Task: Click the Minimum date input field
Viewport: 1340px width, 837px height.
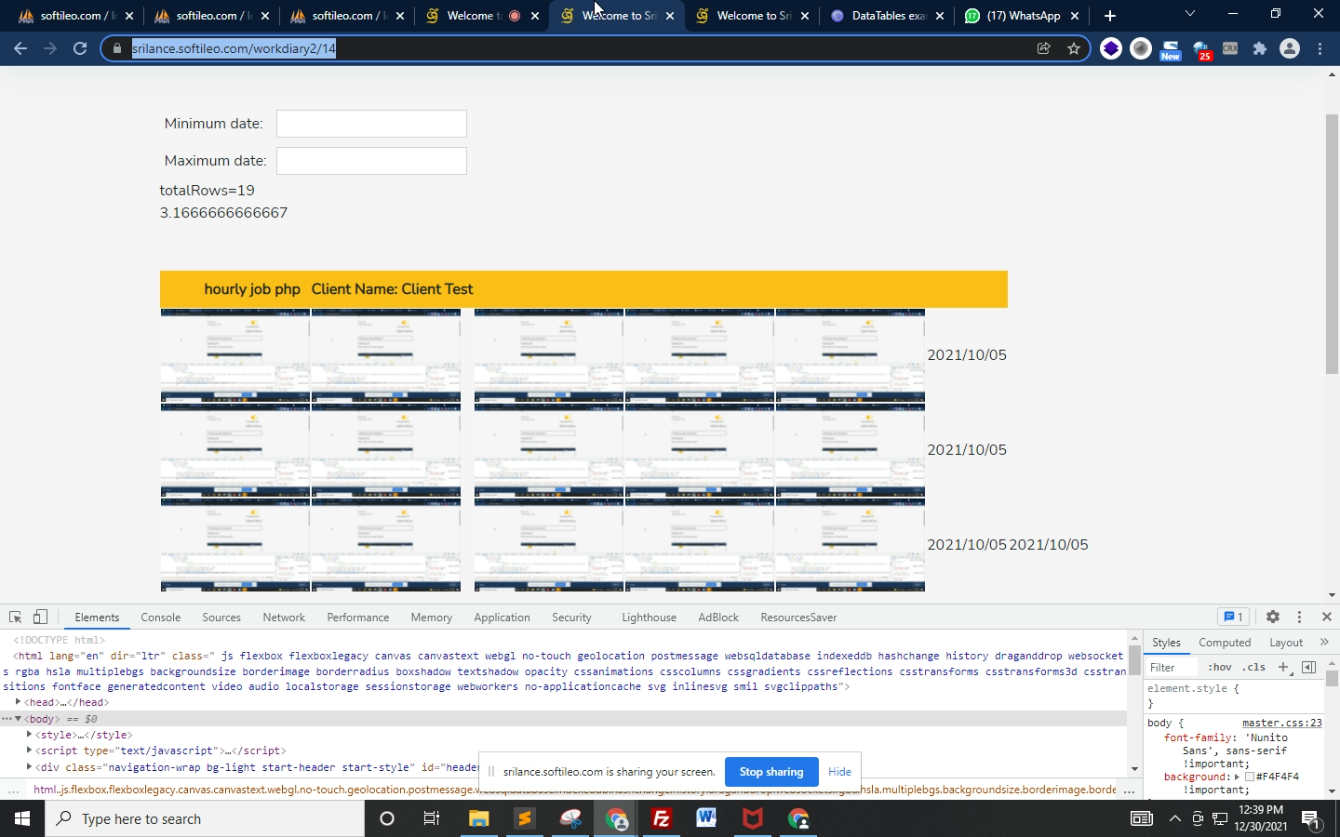Action: coord(371,124)
